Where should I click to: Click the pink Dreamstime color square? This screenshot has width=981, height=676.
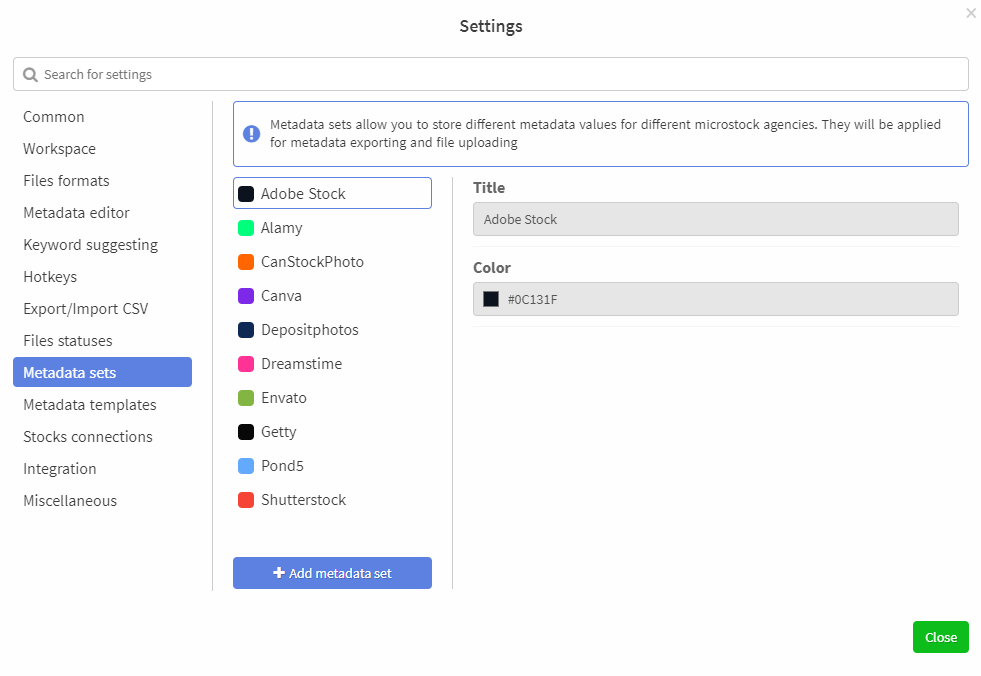246,364
